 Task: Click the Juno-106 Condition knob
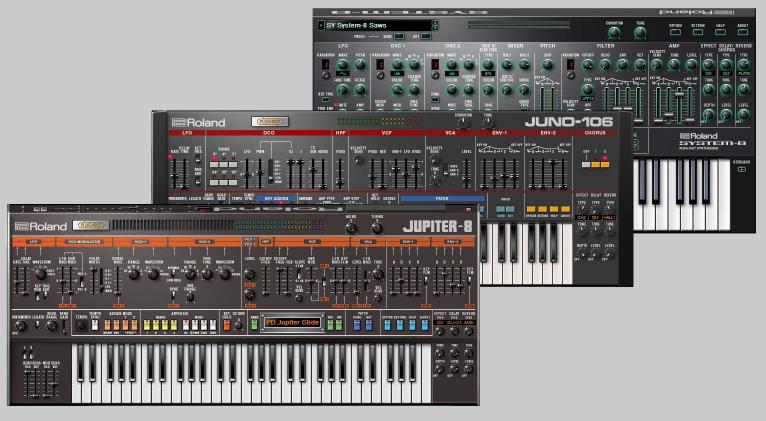coord(464,124)
